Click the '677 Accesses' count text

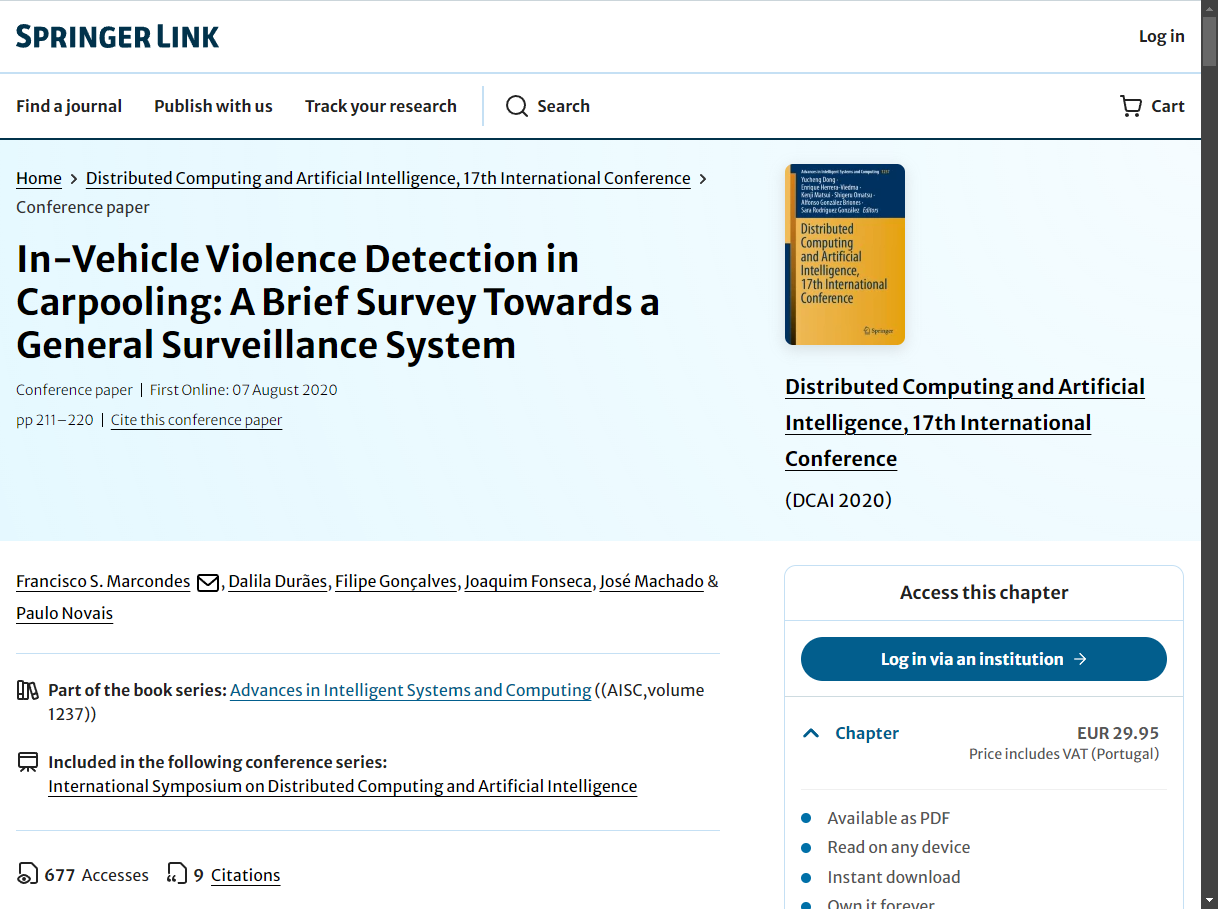click(x=97, y=875)
